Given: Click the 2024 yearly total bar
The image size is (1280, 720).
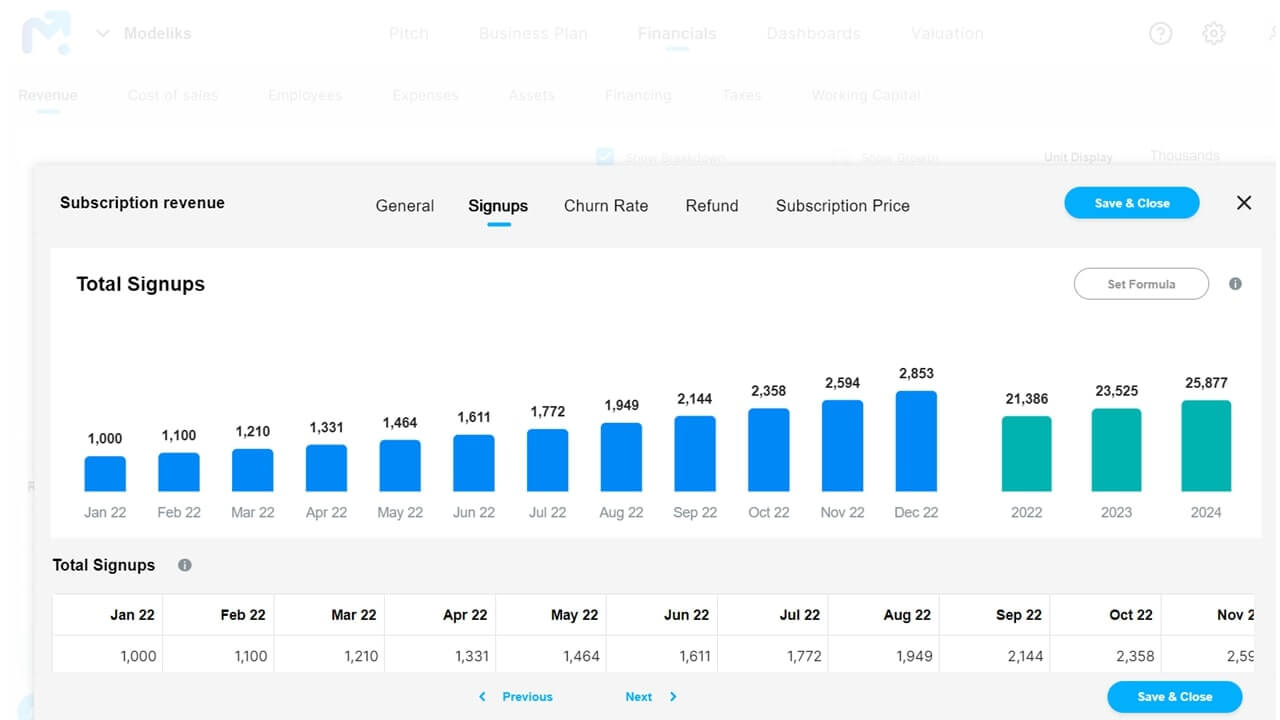Looking at the screenshot, I should [x=1206, y=446].
